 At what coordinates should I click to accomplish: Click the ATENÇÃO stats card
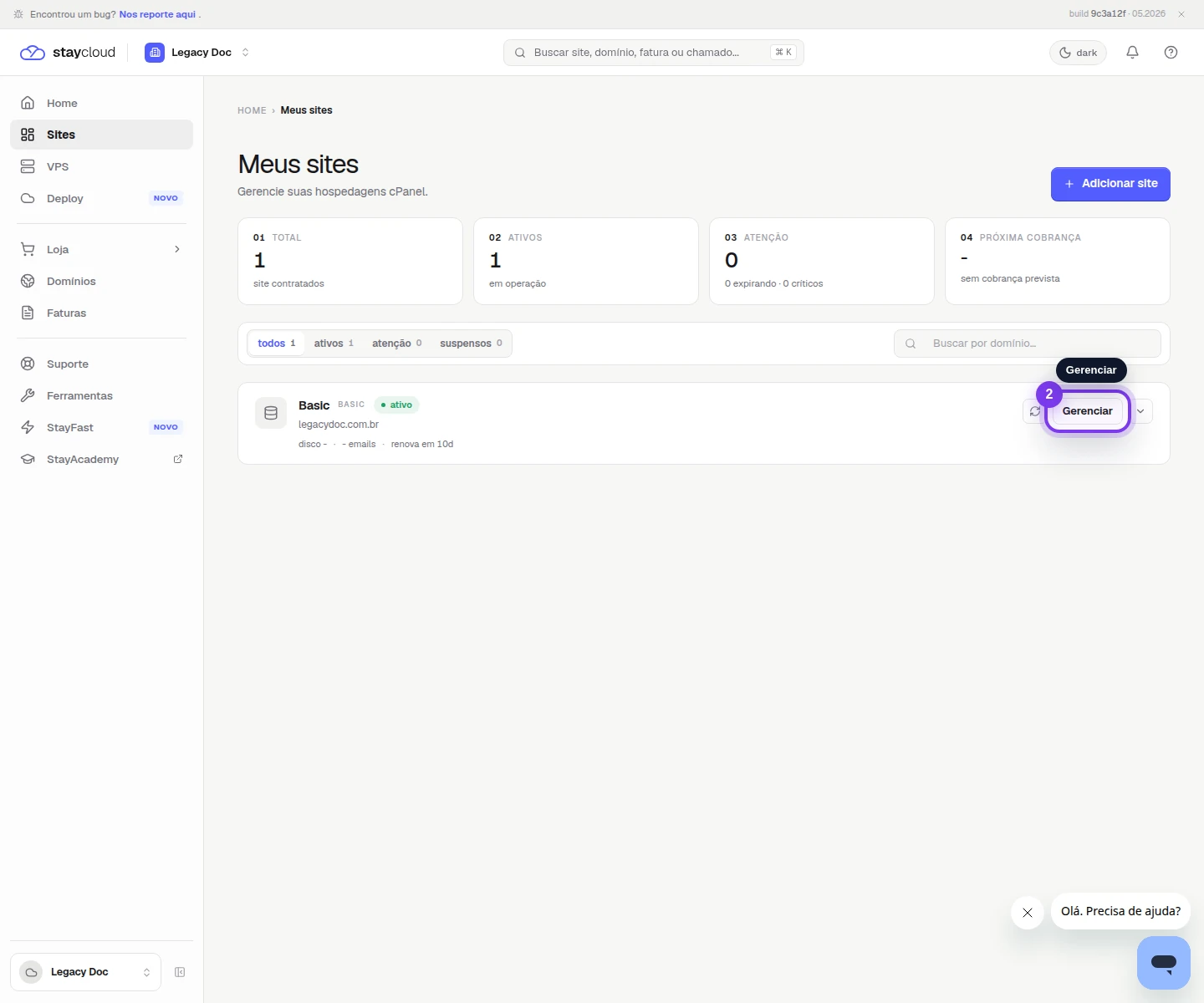tap(822, 262)
